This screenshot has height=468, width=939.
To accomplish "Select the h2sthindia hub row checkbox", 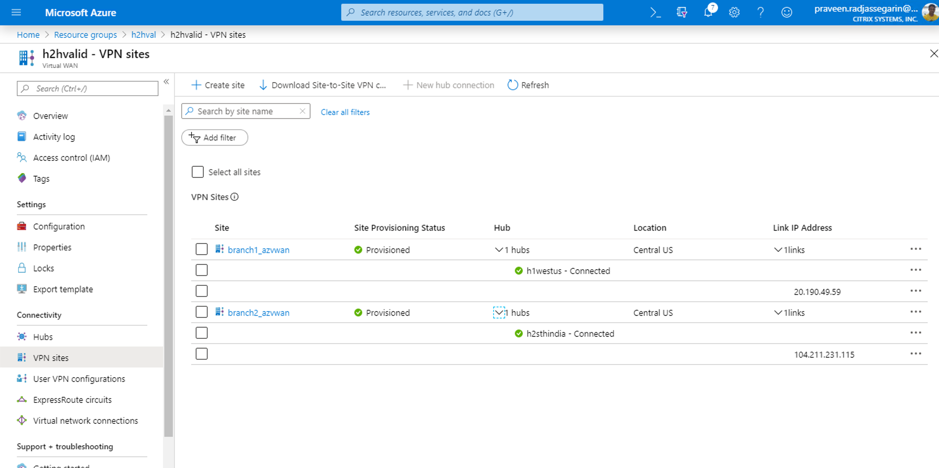I will [202, 333].
